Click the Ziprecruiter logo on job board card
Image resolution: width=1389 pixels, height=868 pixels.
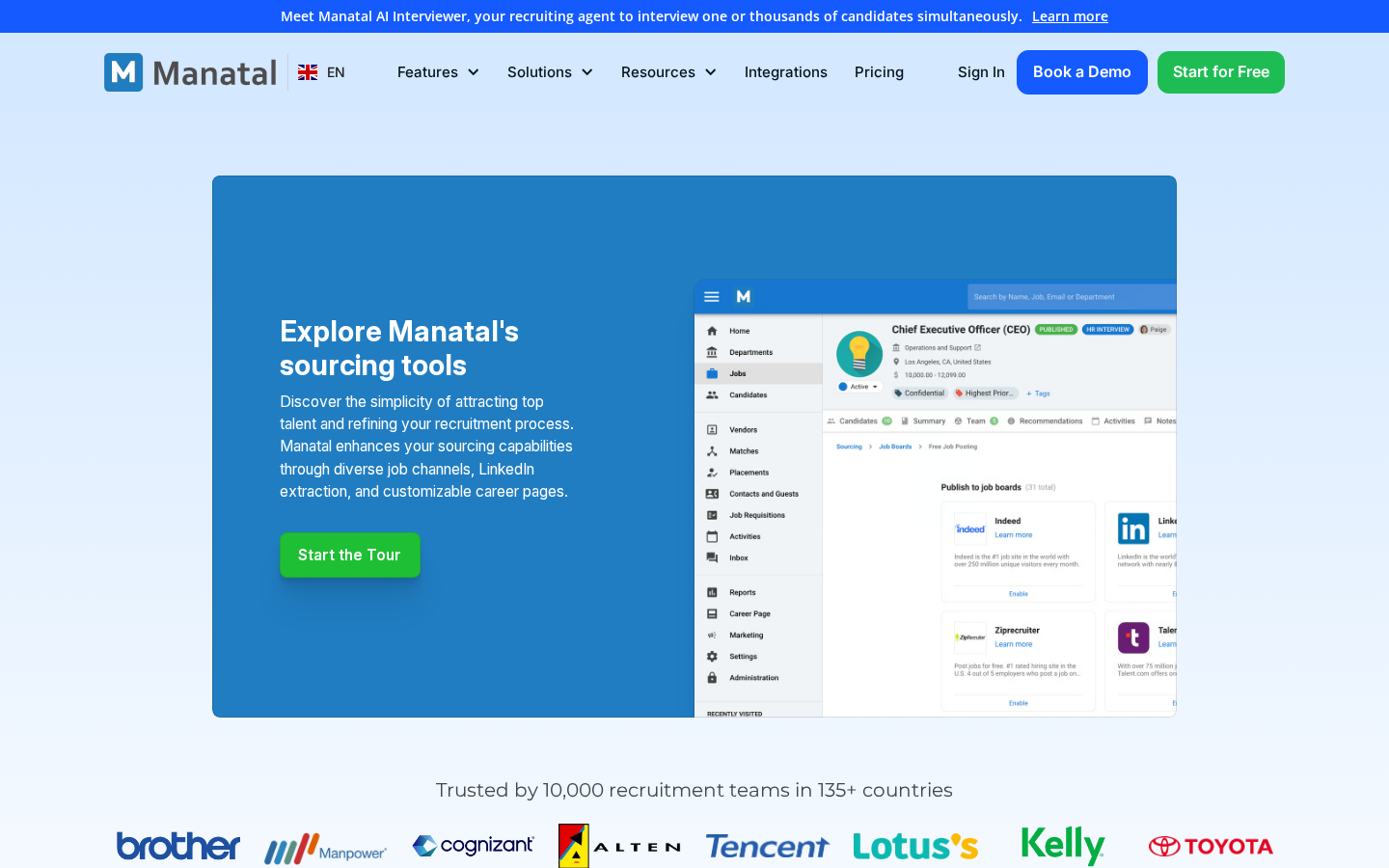[x=970, y=637]
